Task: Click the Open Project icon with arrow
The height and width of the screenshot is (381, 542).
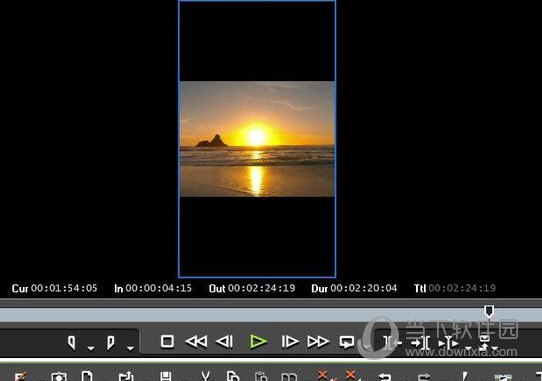Action: pos(126,376)
